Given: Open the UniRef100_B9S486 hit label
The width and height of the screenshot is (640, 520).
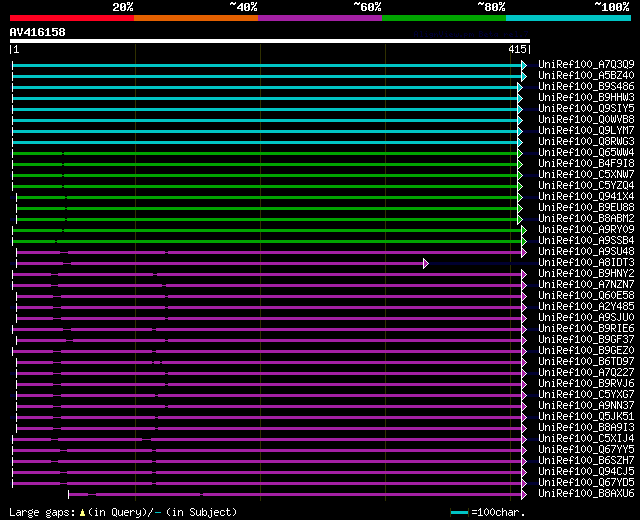Looking at the screenshot, I should tap(586, 87).
